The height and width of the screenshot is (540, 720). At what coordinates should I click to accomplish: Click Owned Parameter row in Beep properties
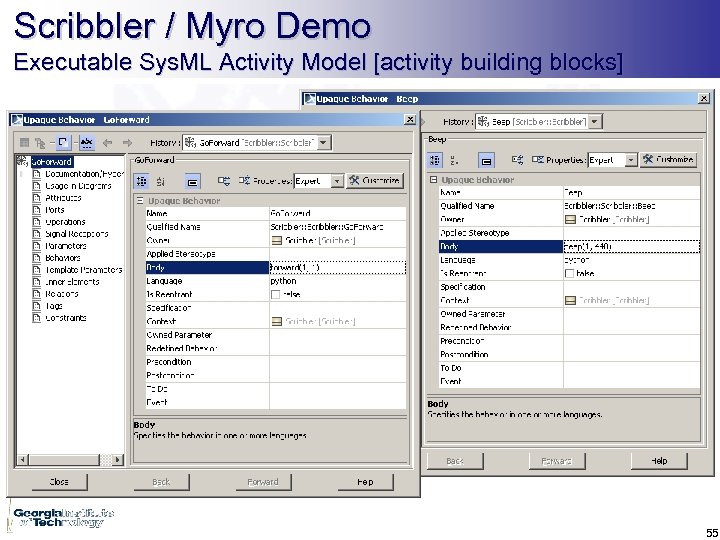(x=569, y=314)
